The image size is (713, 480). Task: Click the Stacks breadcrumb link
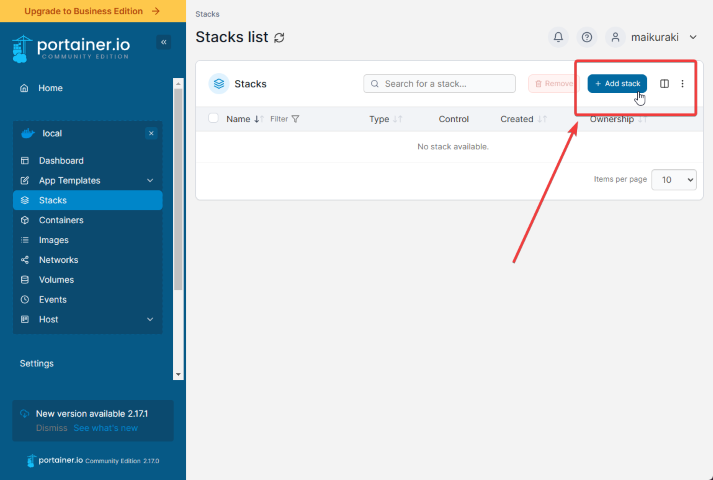(207, 14)
